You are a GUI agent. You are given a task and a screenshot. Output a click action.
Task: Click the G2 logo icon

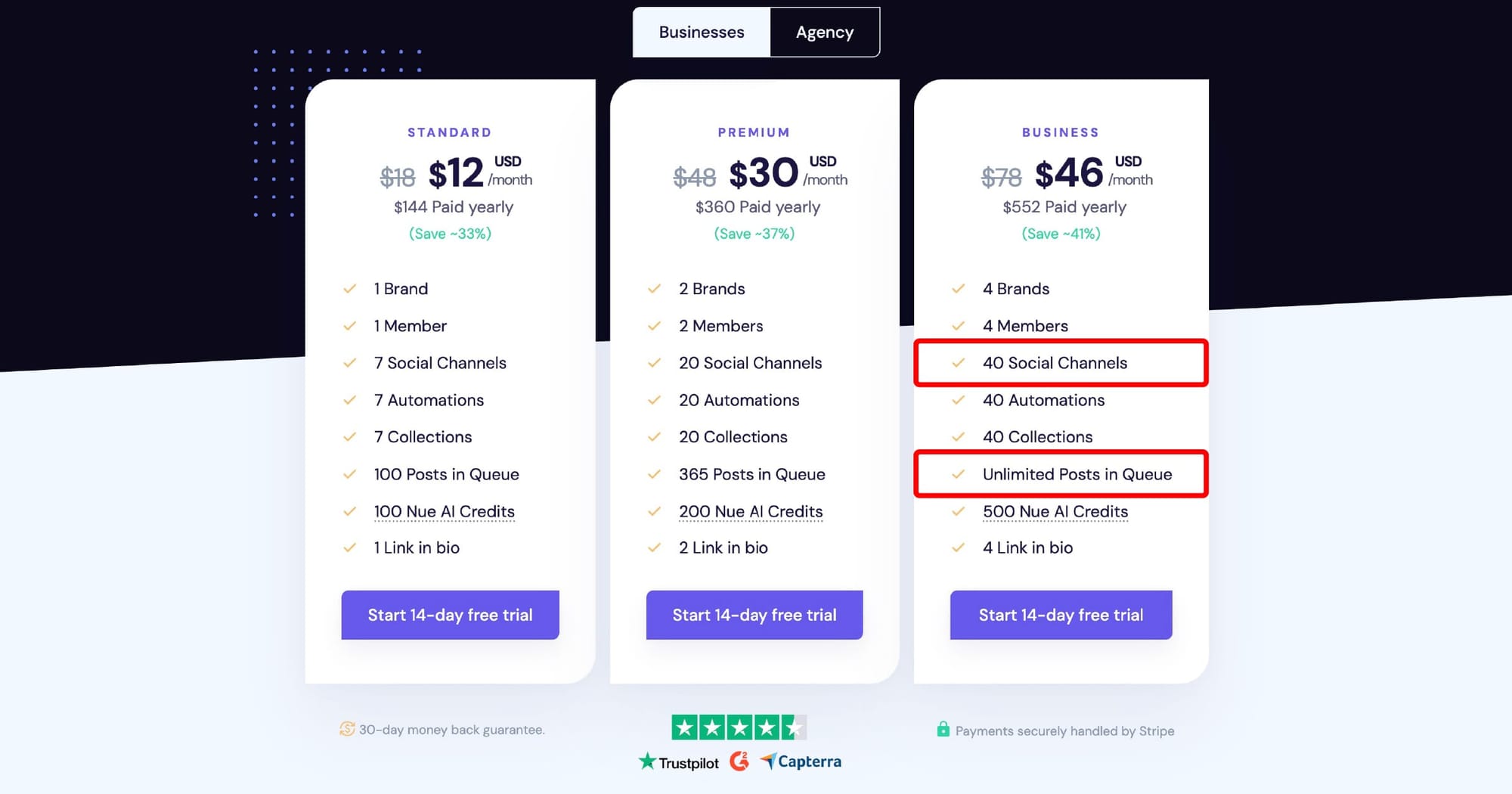(x=739, y=761)
